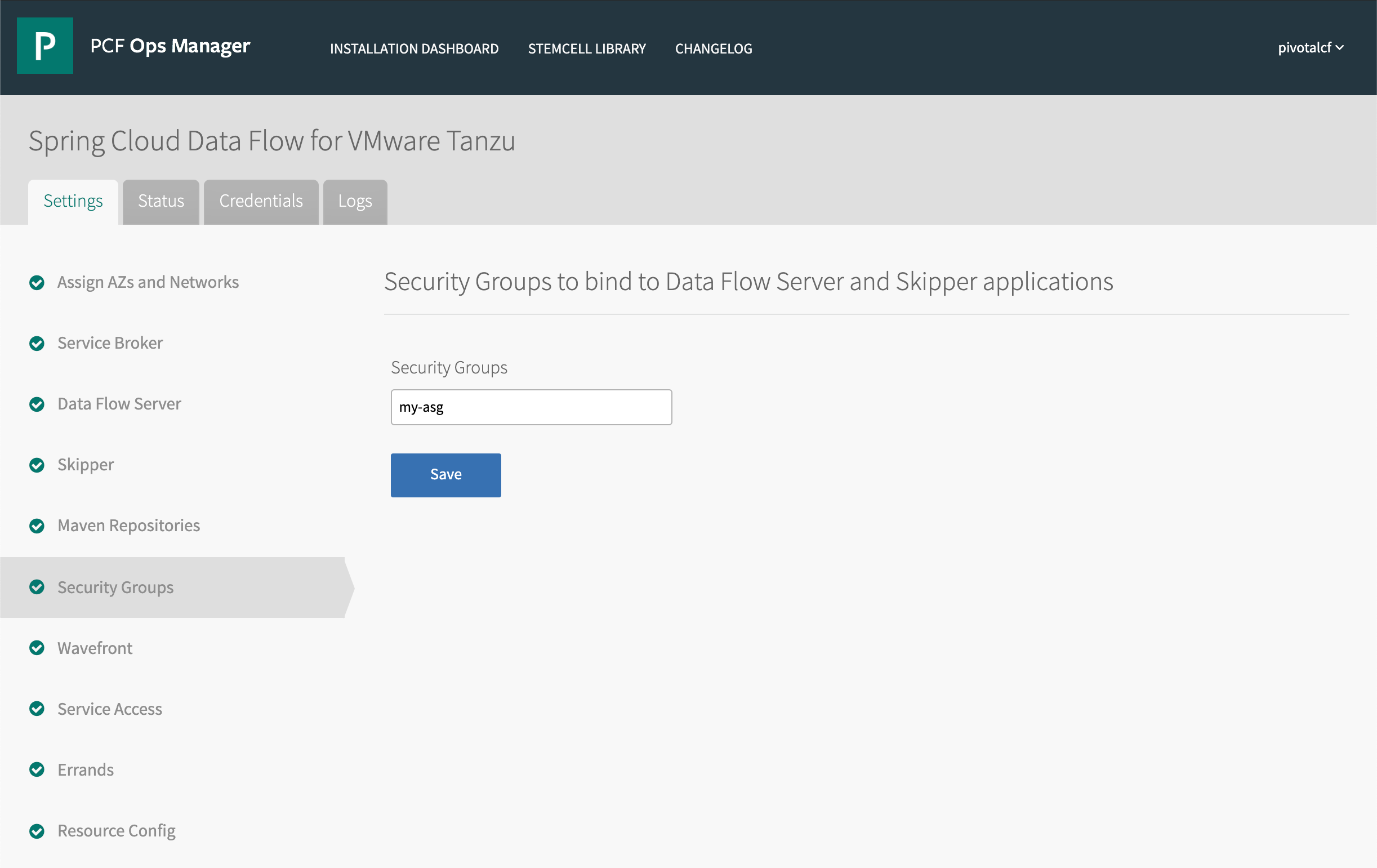Click the green checkmark beside Assign AZs and Networks

[37, 282]
